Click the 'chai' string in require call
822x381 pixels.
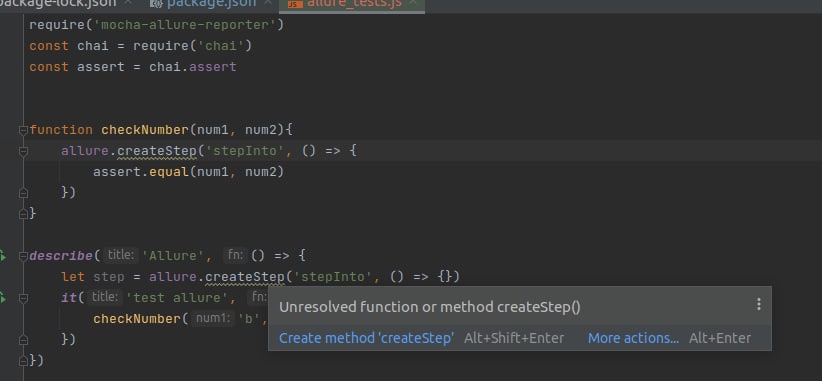coord(220,46)
